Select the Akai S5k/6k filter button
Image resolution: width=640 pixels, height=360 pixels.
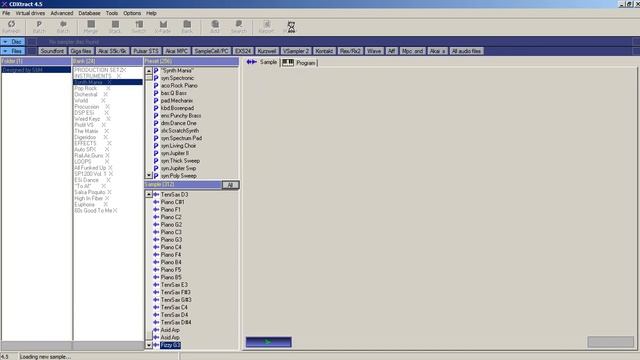click(x=112, y=51)
